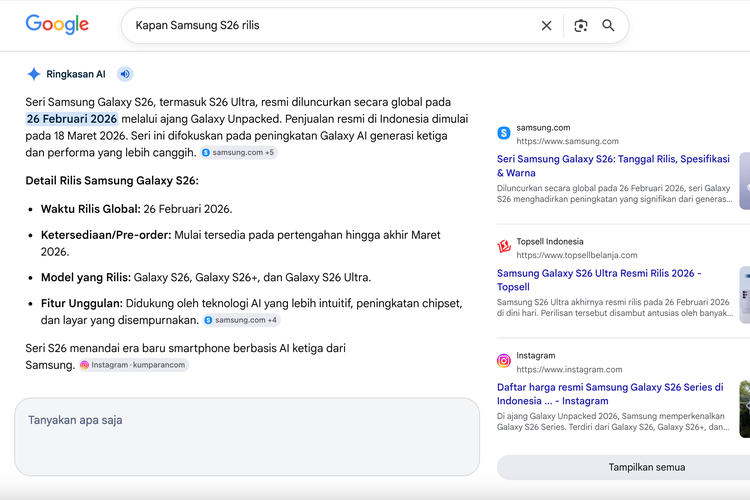Screen dimensions: 750x500
Task: Click Instagram site name in sources
Action: click(536, 356)
